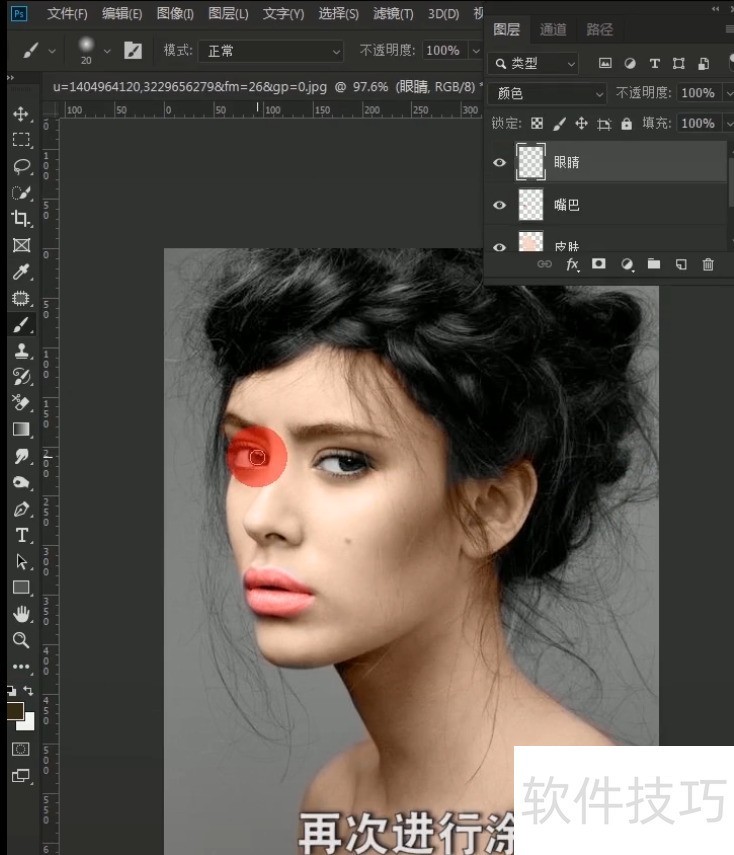Expand the 类型 layer filter dropdown
Viewport: 734px width, 855px height.
coord(534,63)
